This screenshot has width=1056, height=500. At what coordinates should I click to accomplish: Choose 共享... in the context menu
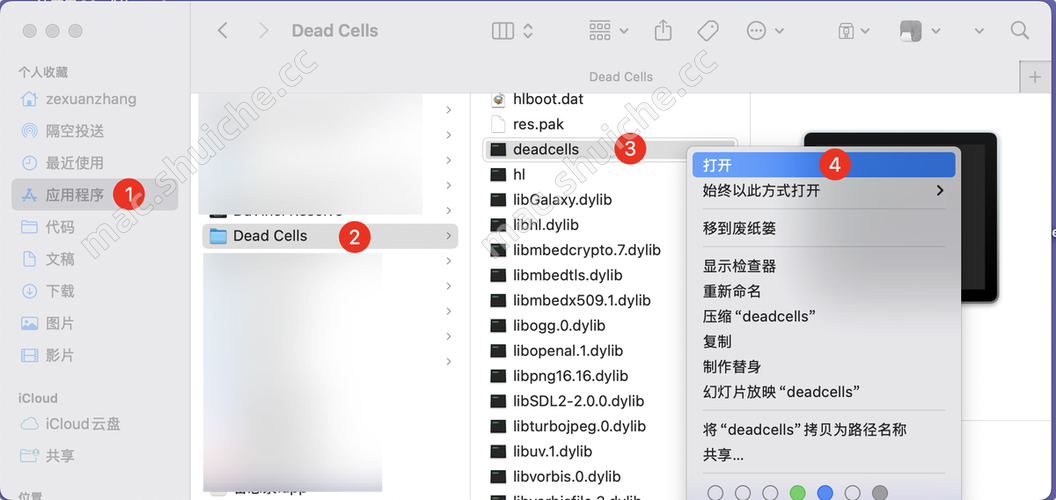tap(823, 455)
